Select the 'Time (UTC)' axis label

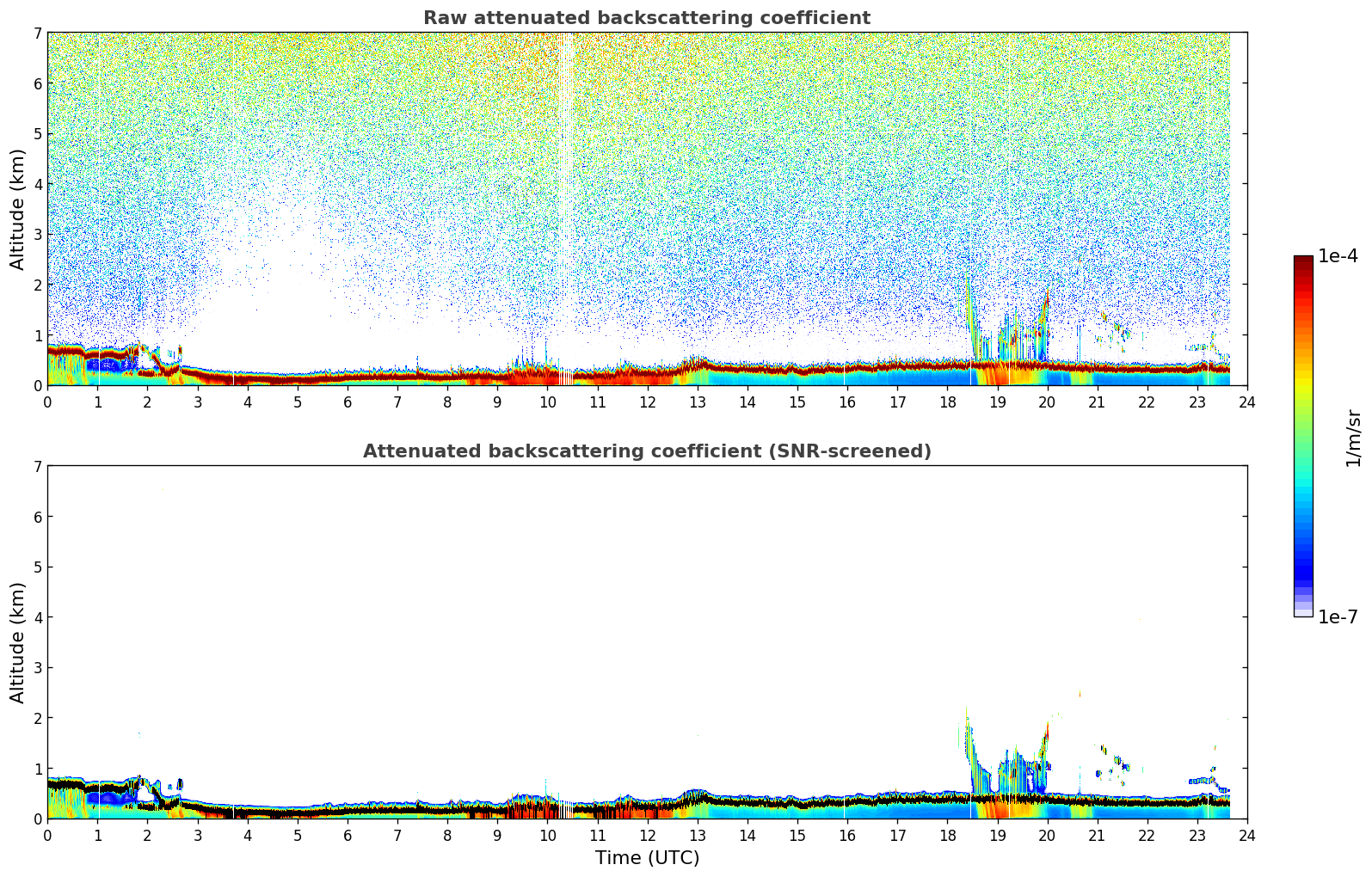(647, 858)
